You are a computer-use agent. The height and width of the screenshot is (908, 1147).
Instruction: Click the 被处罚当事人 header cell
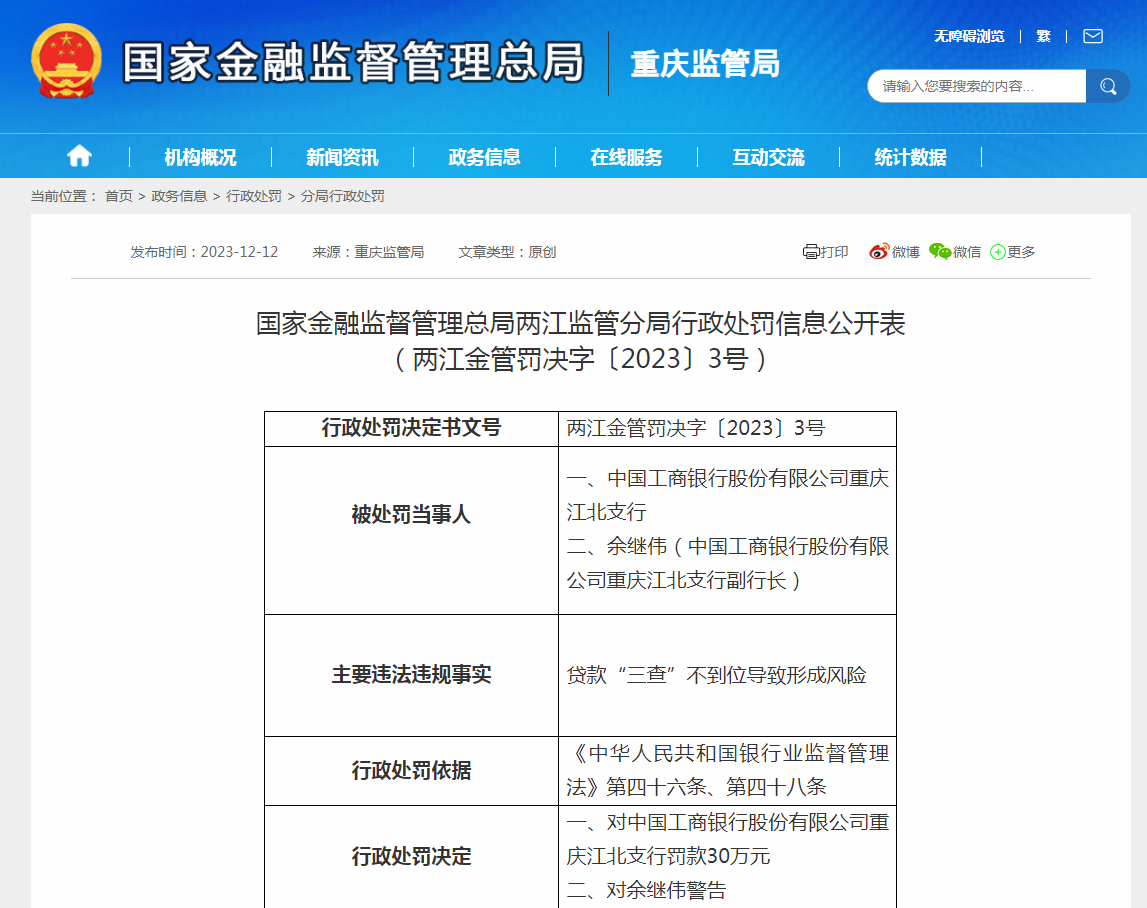[x=411, y=530]
